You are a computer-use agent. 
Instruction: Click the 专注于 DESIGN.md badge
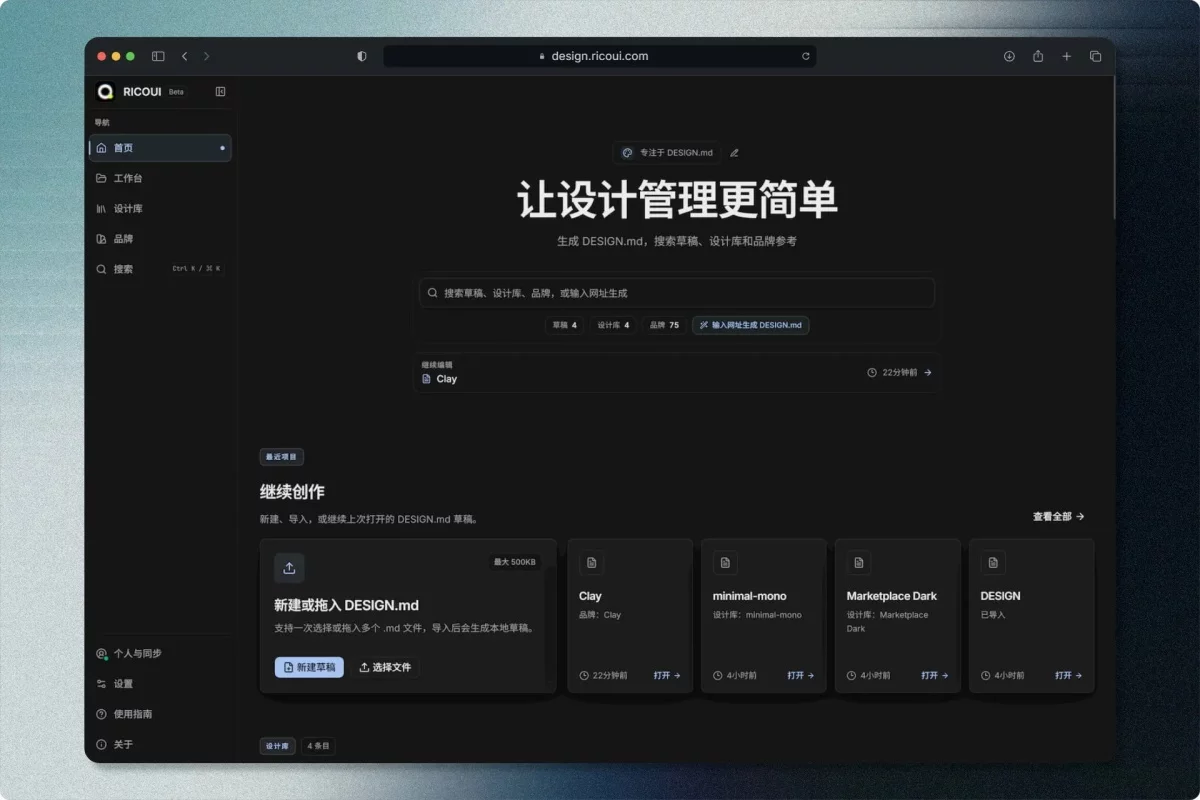point(667,153)
